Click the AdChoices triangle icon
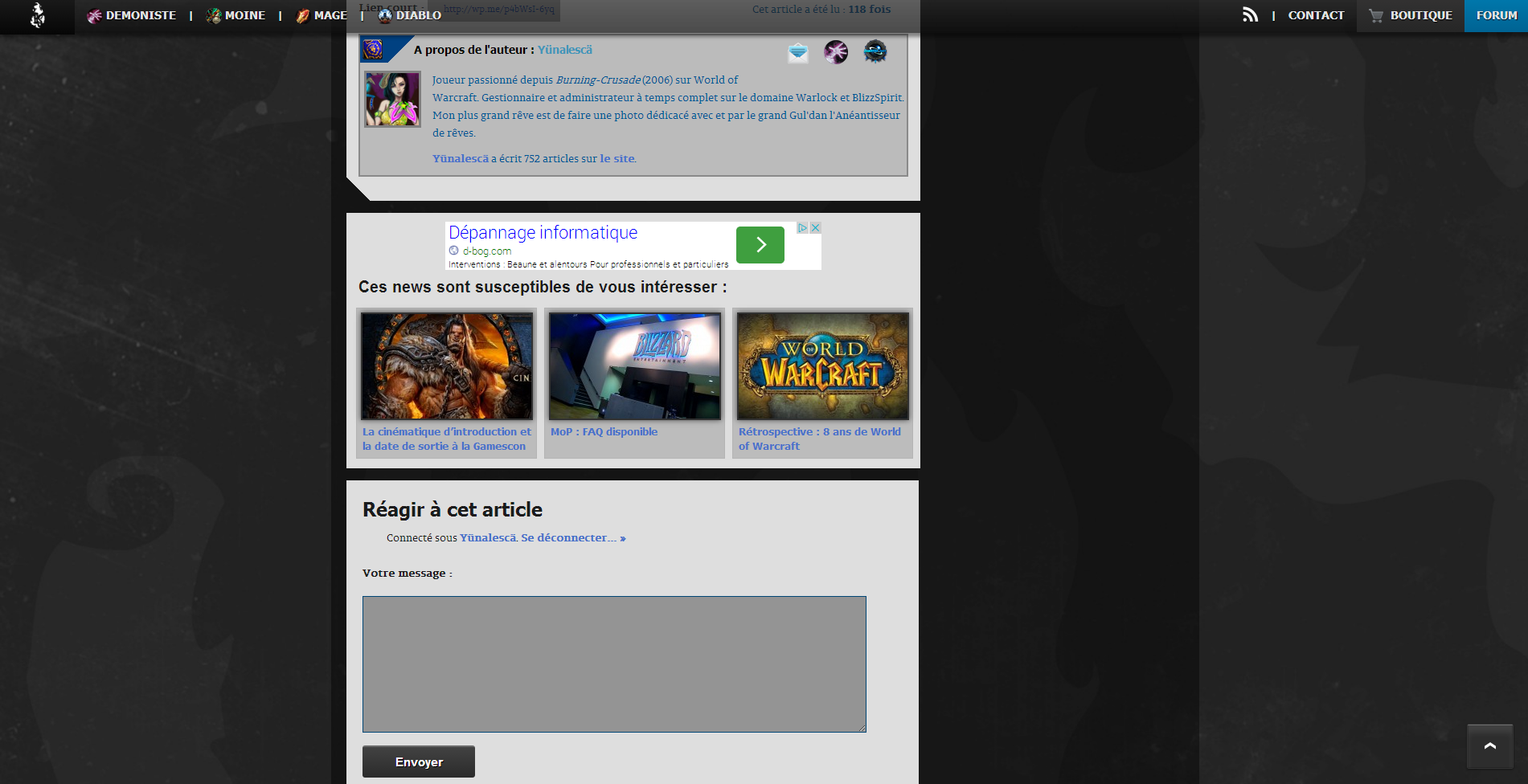Screen dimensions: 1528x784 [x=802, y=228]
